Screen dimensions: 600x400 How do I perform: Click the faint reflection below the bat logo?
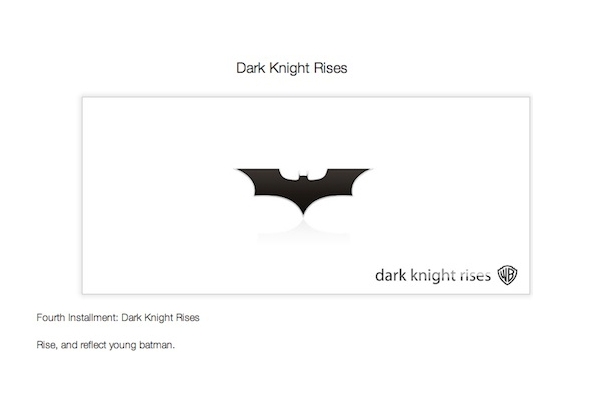coord(303,231)
